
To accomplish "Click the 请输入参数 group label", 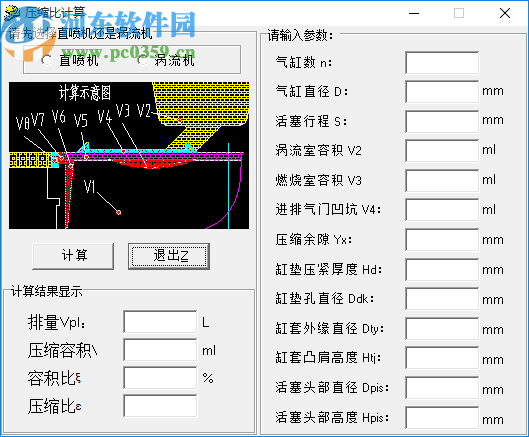I will click(300, 35).
